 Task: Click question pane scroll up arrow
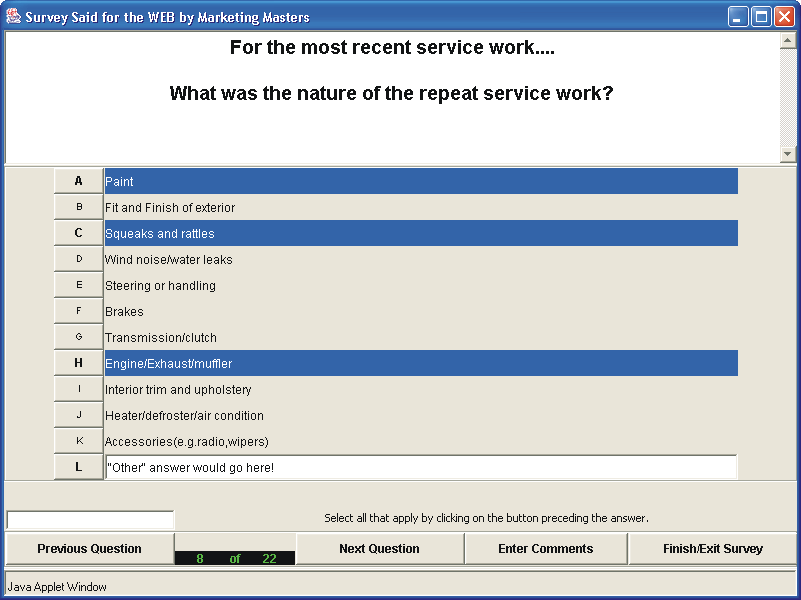(788, 40)
